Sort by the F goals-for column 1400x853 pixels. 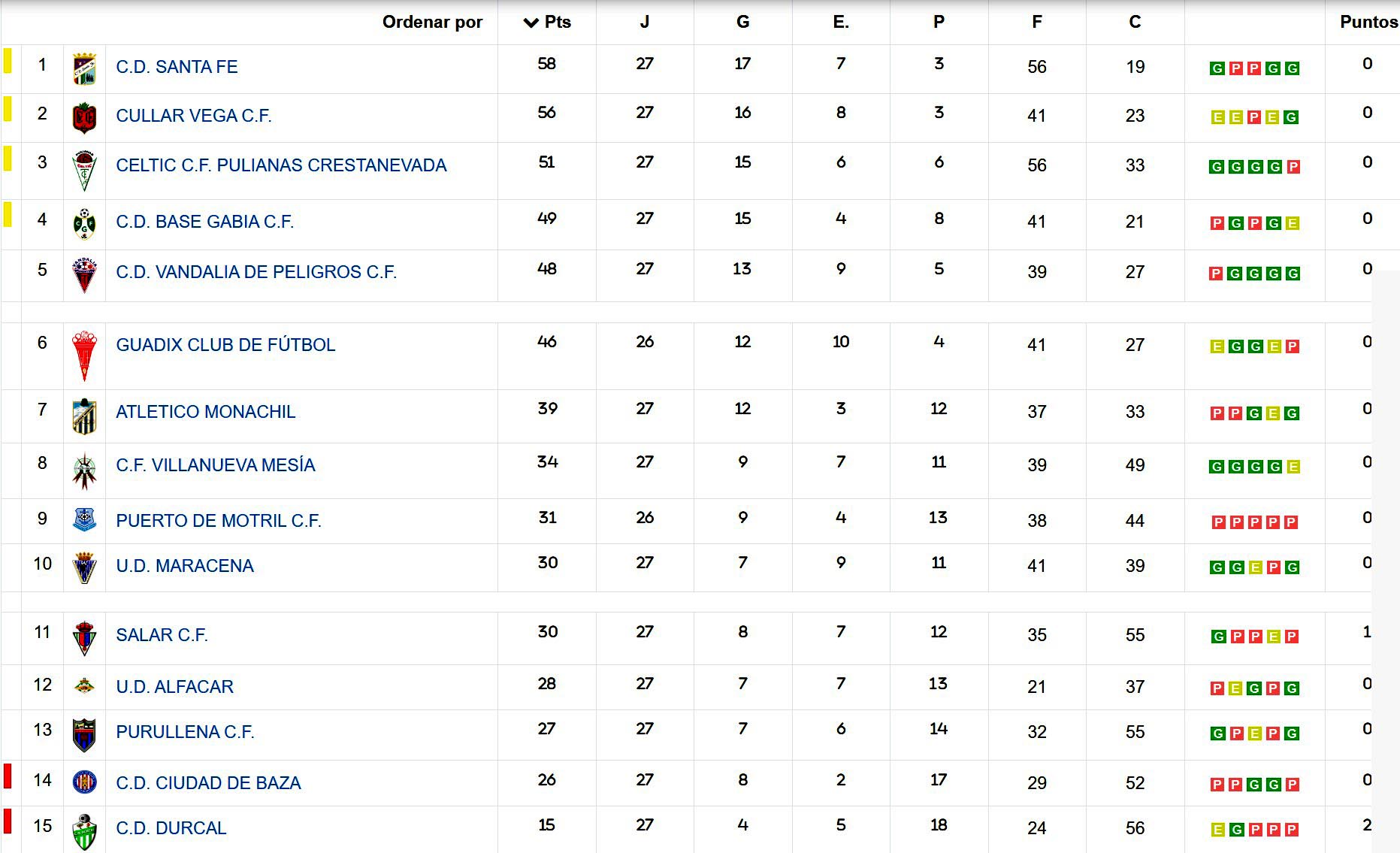click(x=1037, y=22)
